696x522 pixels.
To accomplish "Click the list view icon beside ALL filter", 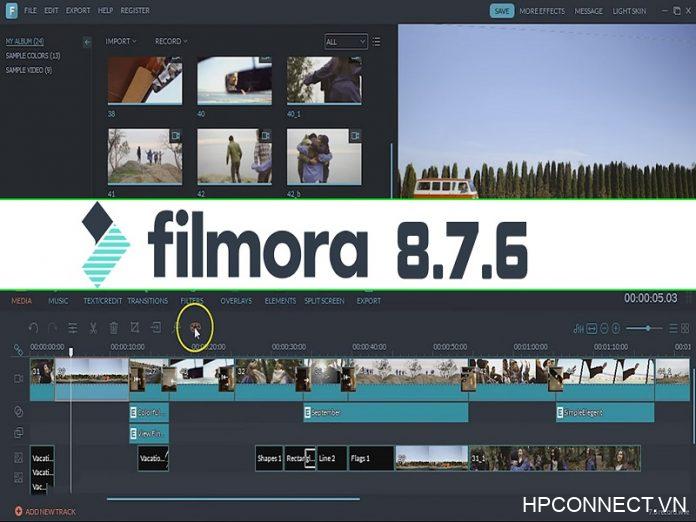I will (x=376, y=42).
